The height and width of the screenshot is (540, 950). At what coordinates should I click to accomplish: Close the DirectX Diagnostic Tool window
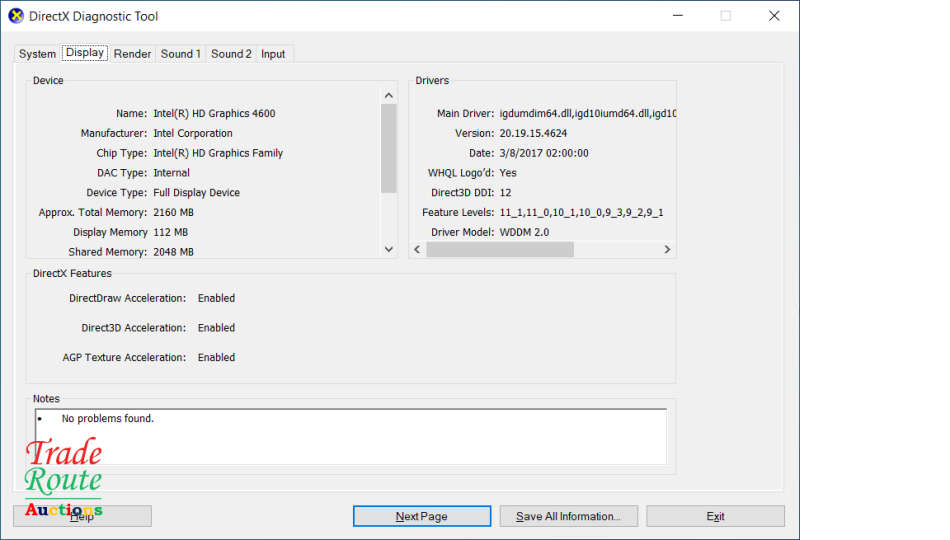click(x=774, y=16)
